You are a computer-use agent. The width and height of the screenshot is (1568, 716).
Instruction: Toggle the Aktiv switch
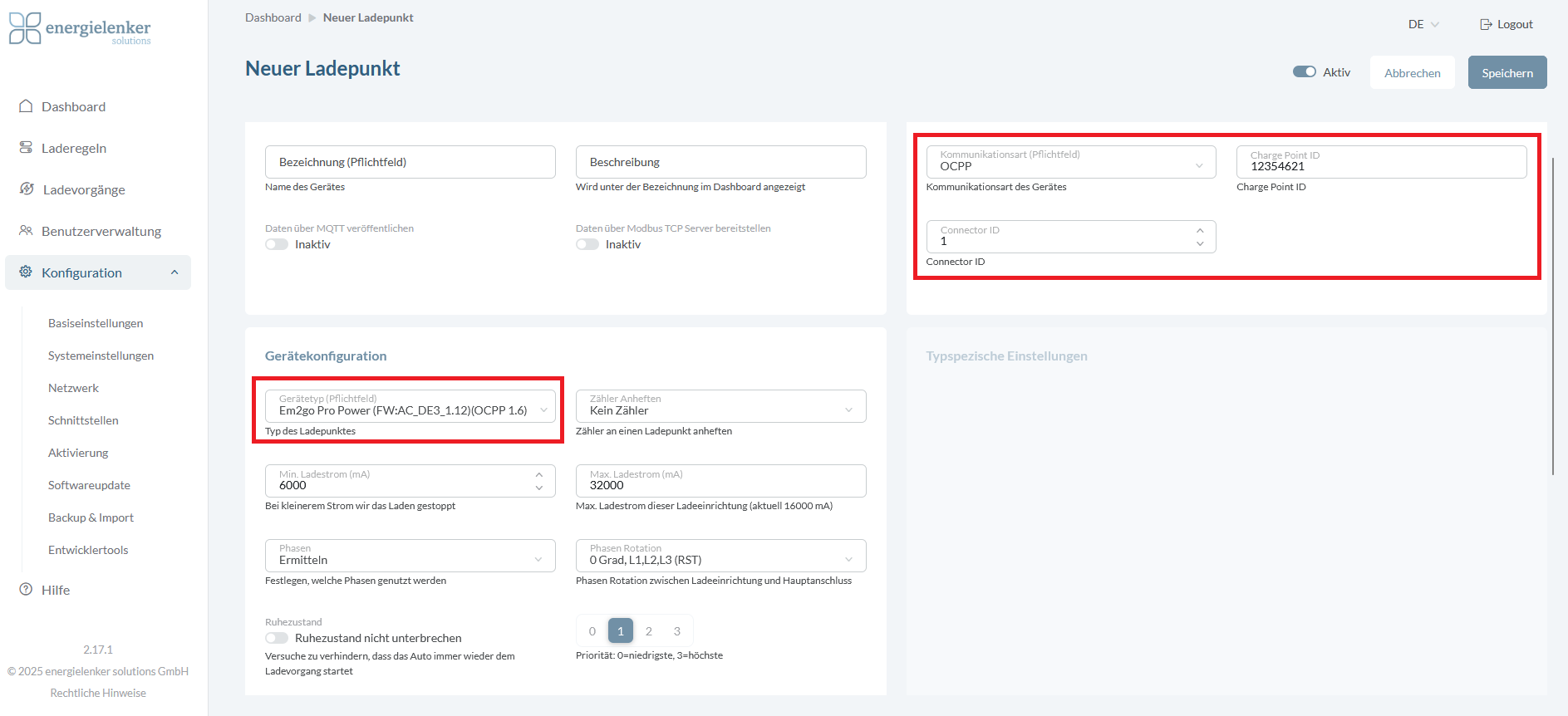pos(1305,72)
